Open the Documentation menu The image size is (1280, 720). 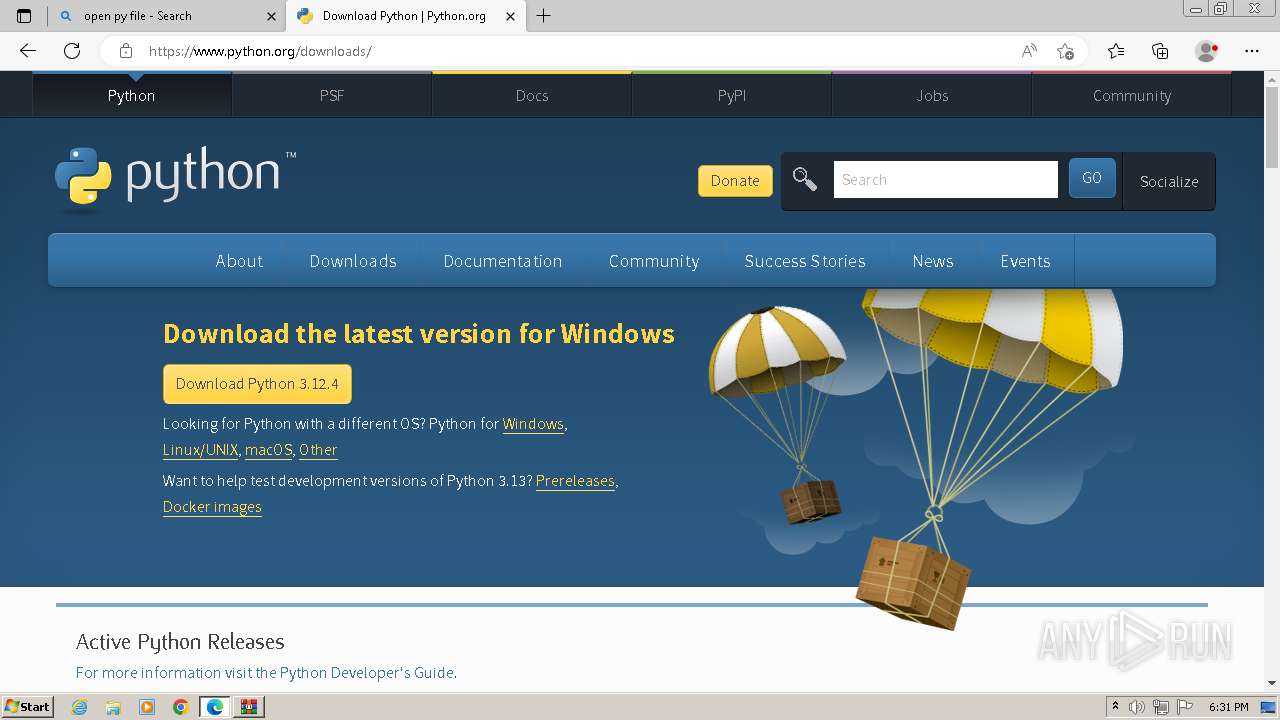pos(503,261)
